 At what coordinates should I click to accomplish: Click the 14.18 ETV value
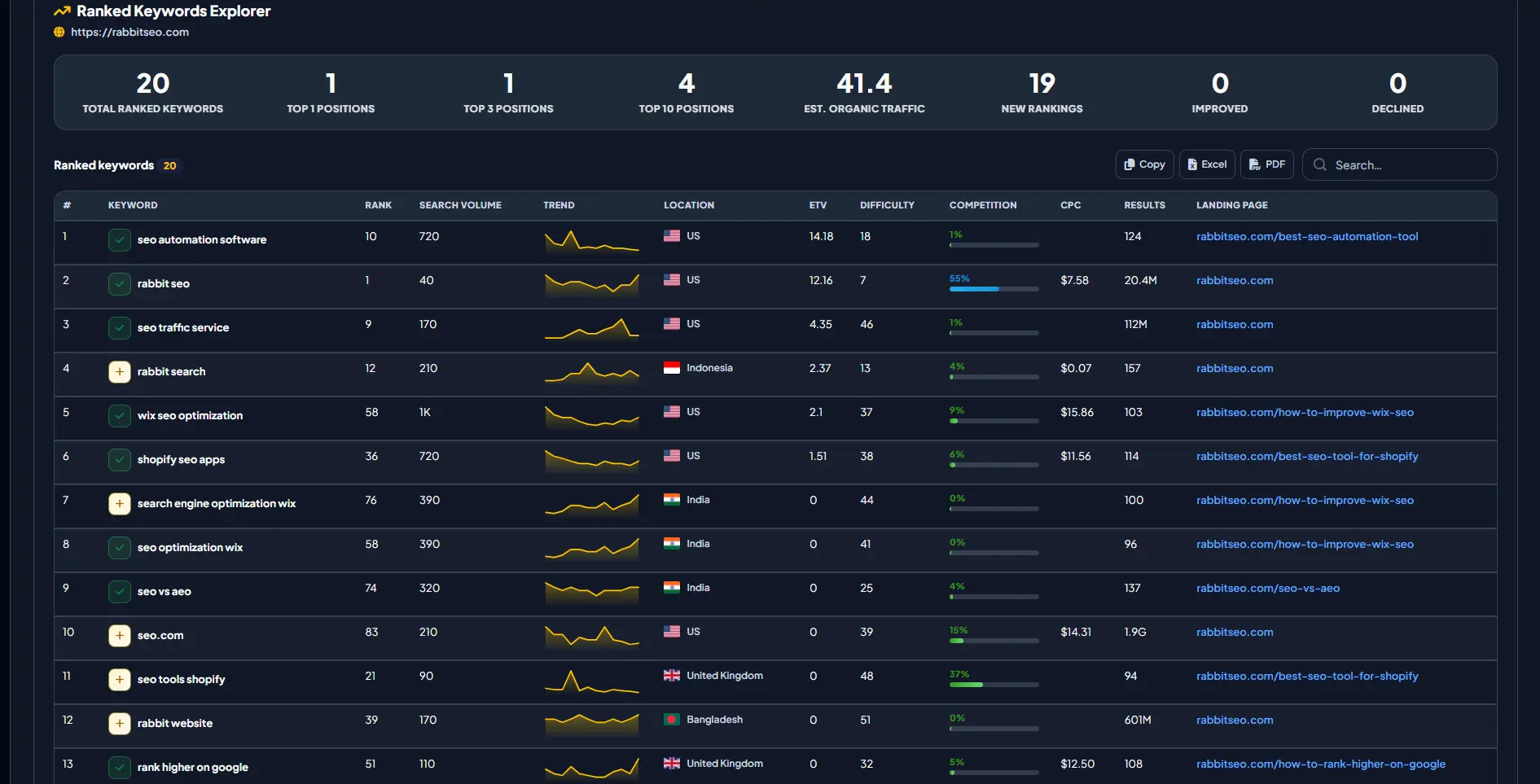tap(821, 237)
